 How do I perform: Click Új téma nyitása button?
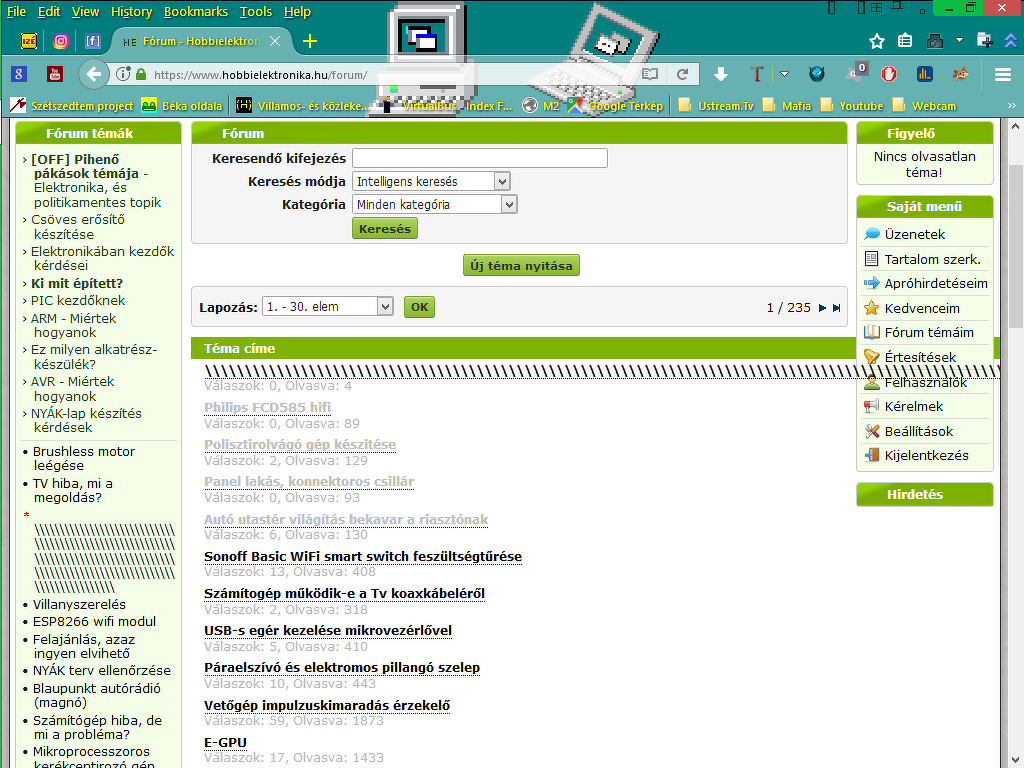click(521, 265)
